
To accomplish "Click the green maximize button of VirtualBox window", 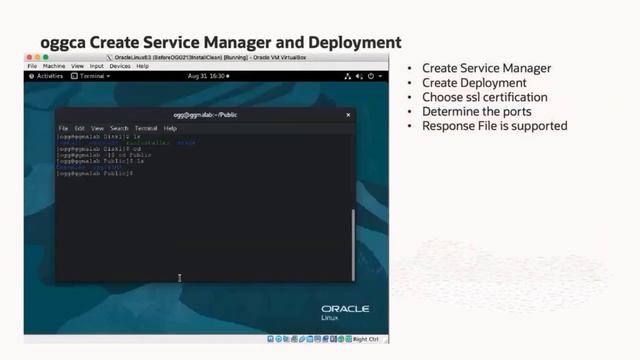I will pyautogui.click(x=46, y=57).
